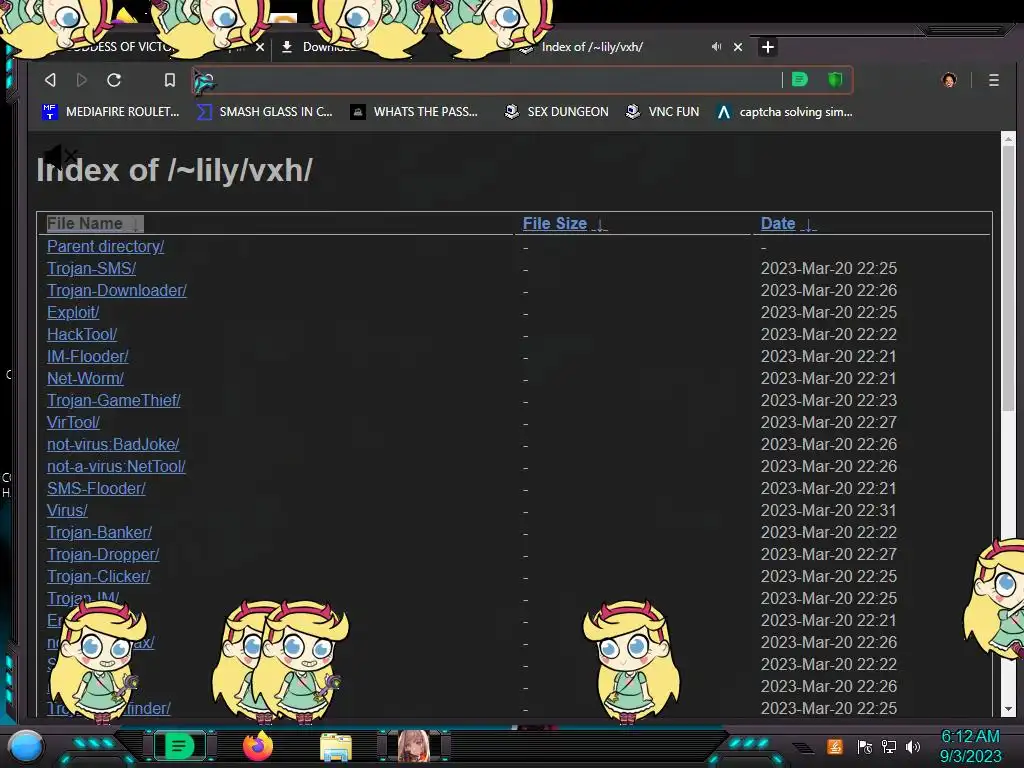The height and width of the screenshot is (768, 1024).
Task: Open WHATS THE PASS... bookmark
Action: (414, 112)
